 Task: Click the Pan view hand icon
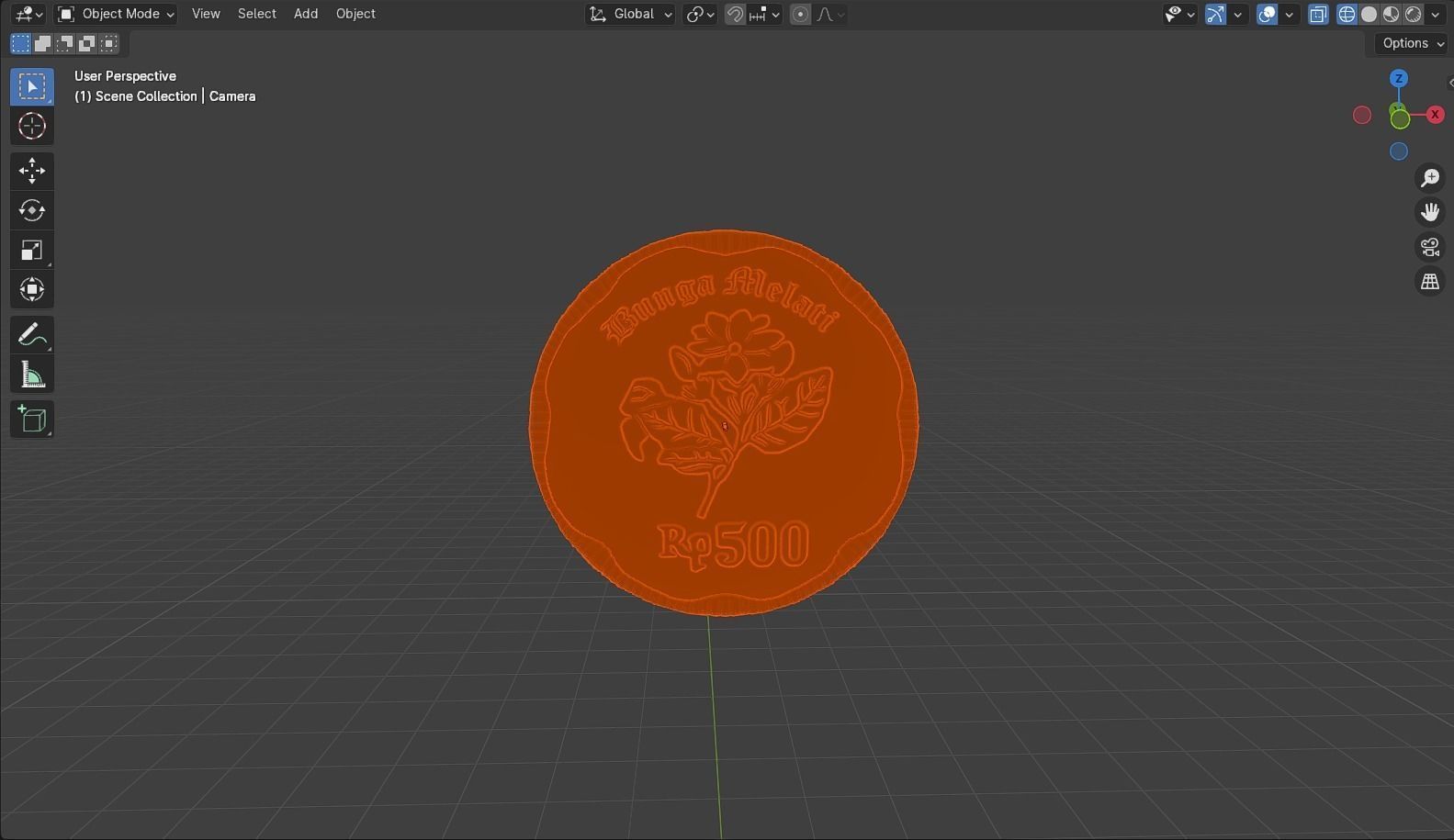1430,212
